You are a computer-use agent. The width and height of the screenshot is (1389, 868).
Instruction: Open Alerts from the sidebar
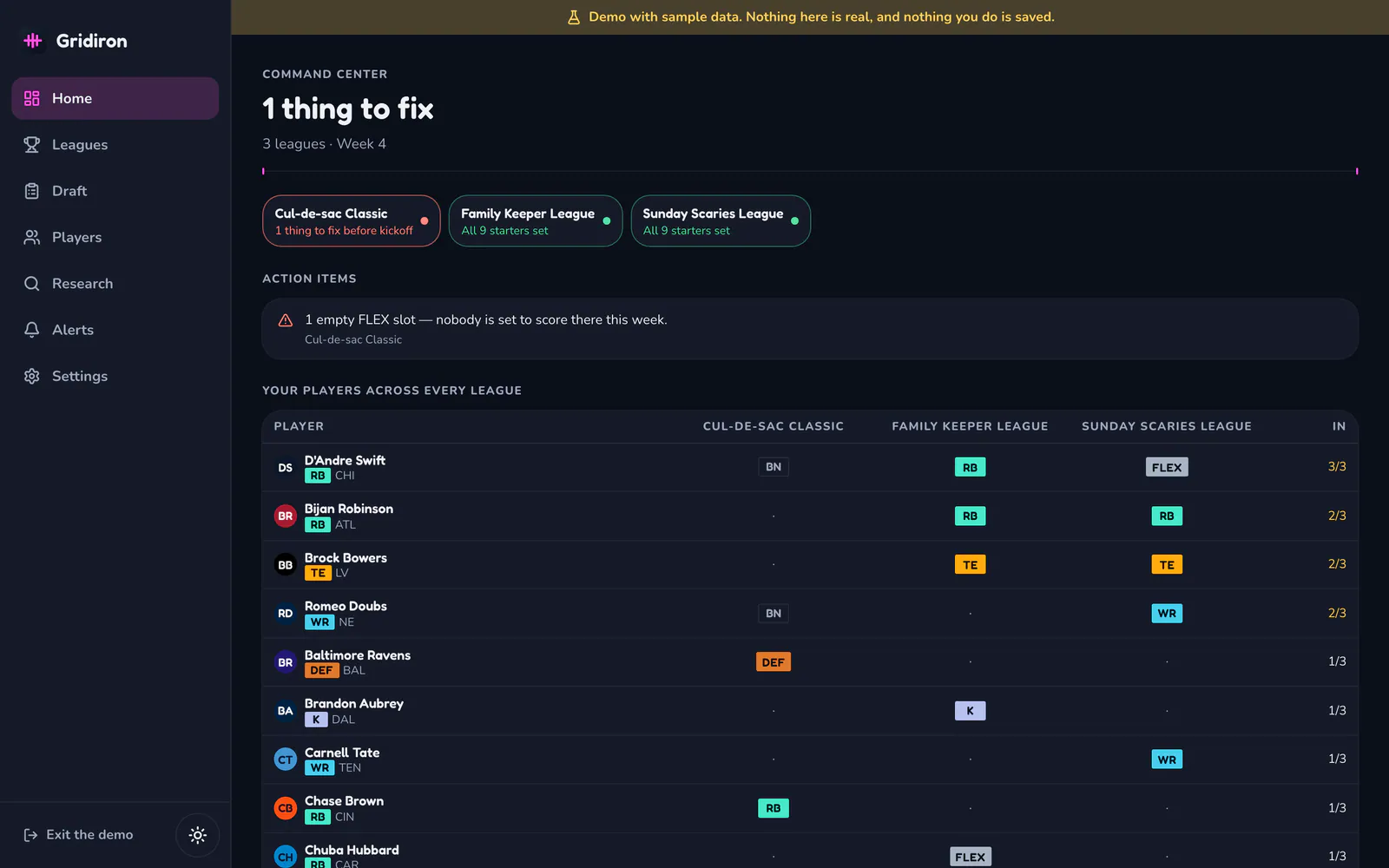[115, 330]
